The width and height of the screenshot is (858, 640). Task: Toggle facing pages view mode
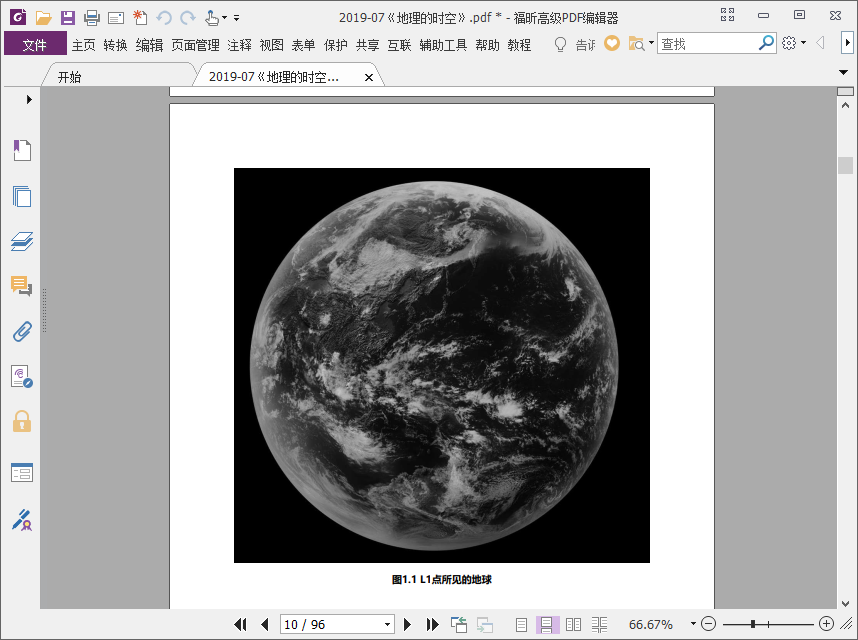click(x=573, y=625)
